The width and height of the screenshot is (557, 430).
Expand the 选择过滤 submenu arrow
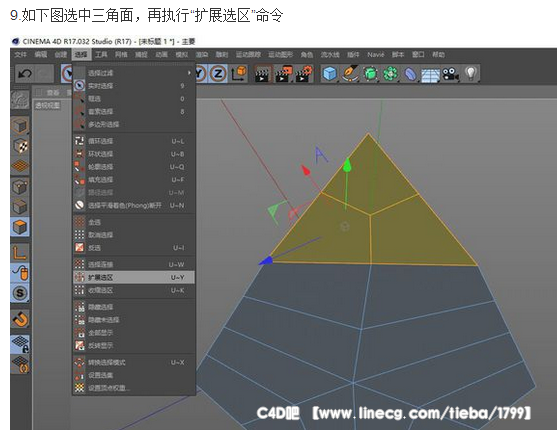coord(189,72)
